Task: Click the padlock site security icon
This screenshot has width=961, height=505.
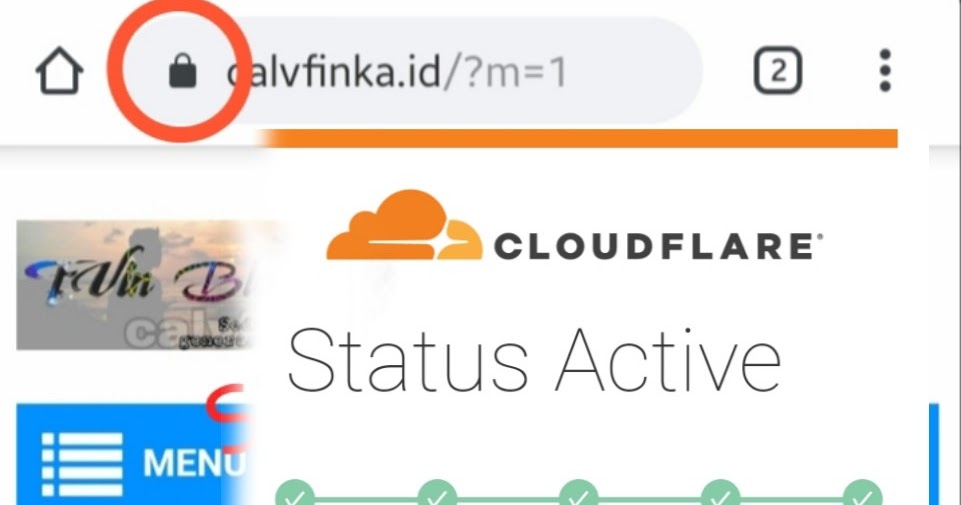Action: click(x=183, y=70)
